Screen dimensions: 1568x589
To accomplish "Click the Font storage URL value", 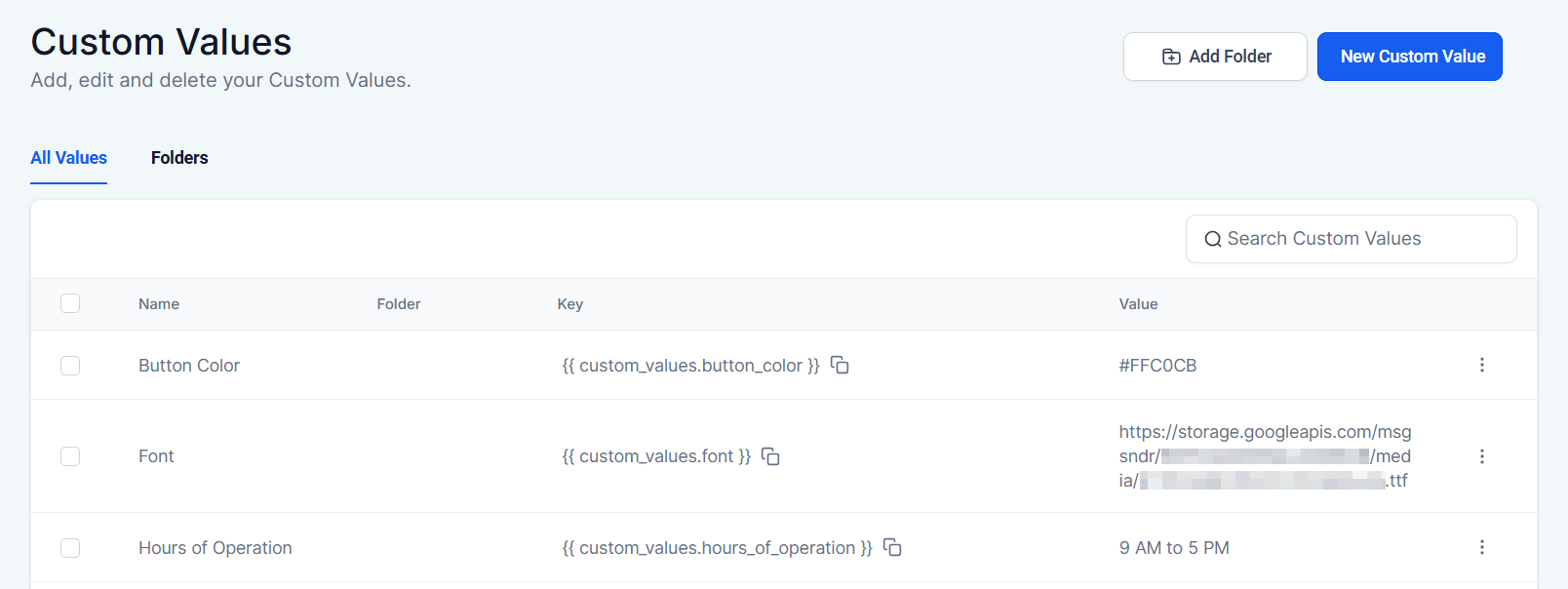I will [x=1264, y=456].
